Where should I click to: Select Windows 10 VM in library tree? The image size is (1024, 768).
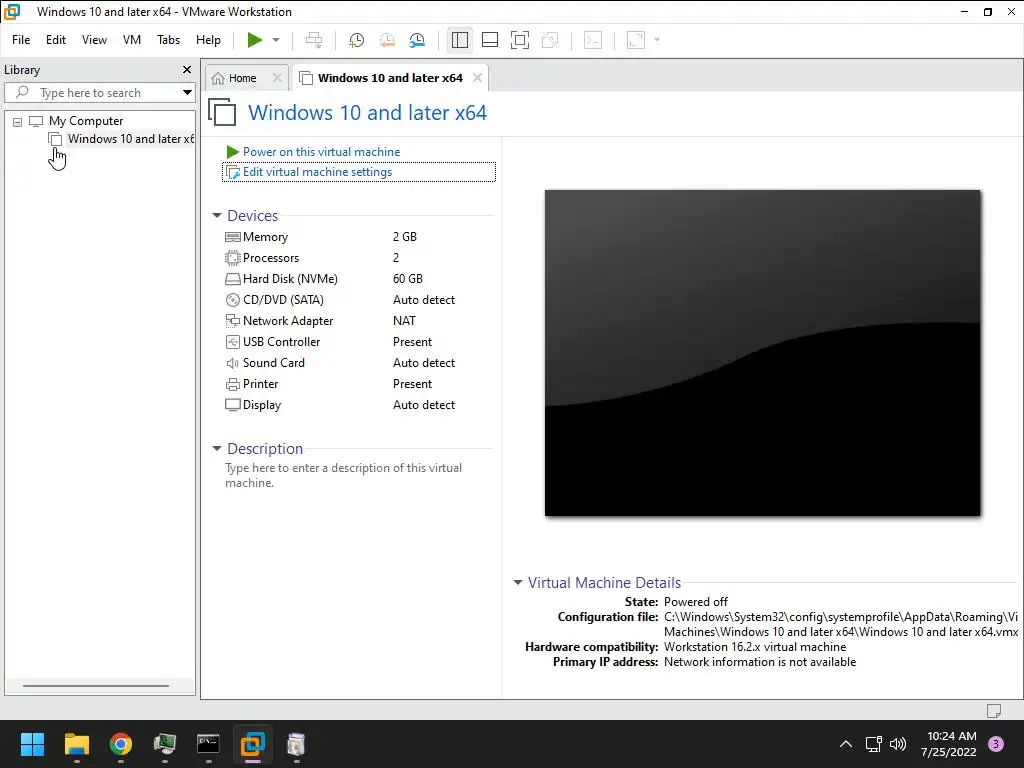click(131, 138)
